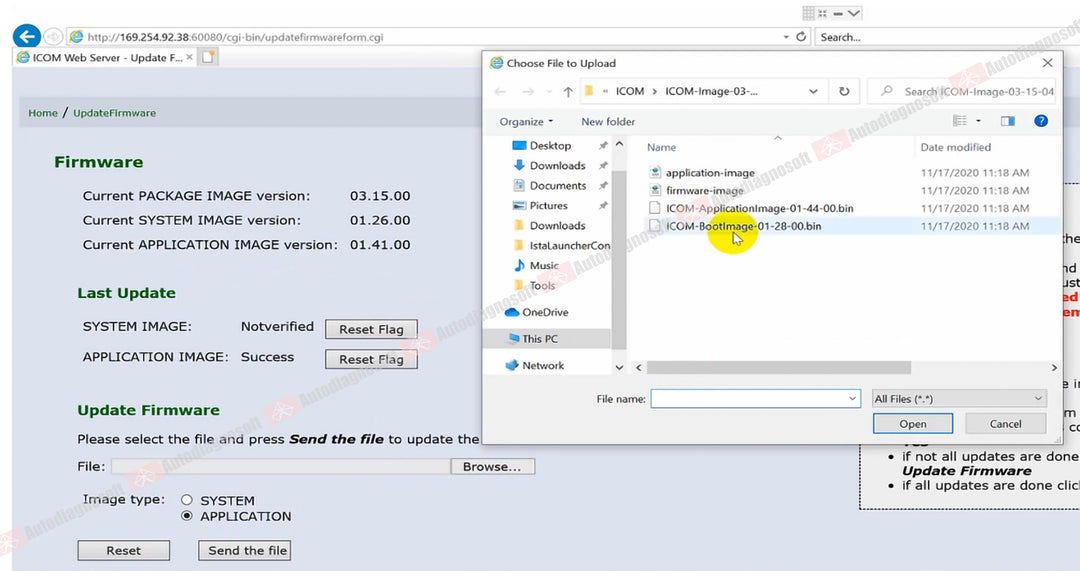Click the File path text field

pyautogui.click(x=280, y=466)
